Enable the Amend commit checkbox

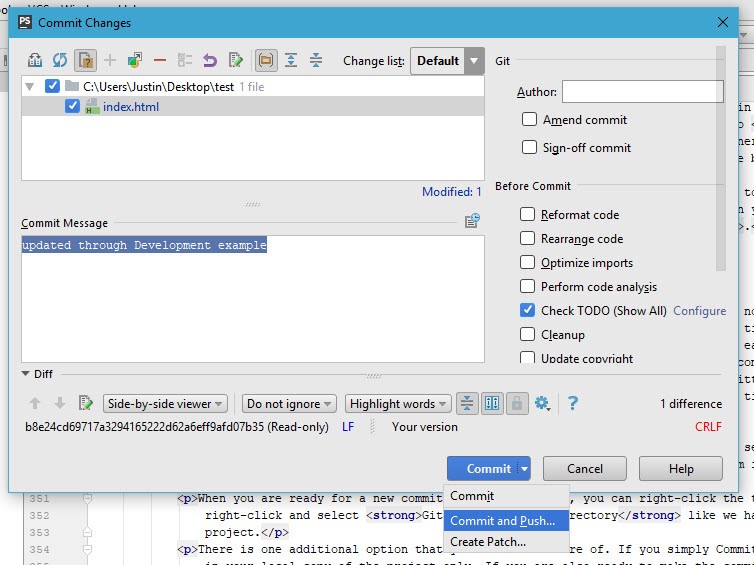point(529,119)
